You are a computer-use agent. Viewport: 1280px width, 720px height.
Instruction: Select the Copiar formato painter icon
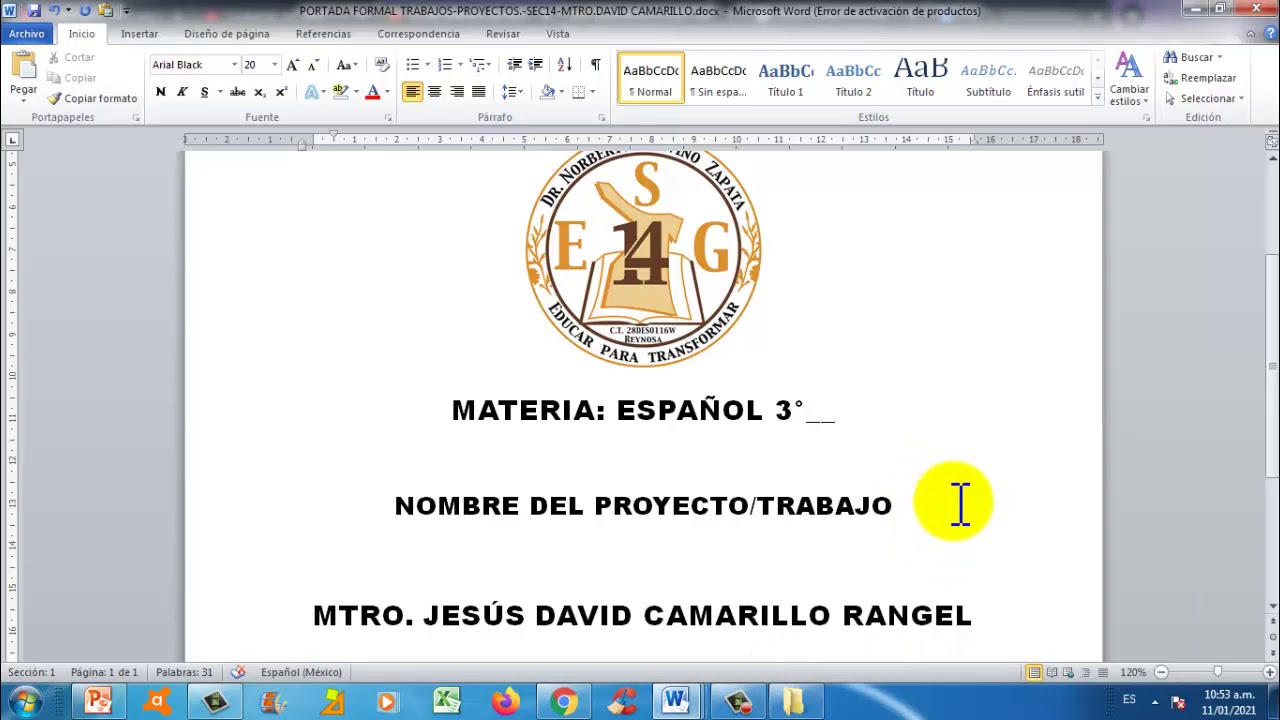[x=53, y=98]
